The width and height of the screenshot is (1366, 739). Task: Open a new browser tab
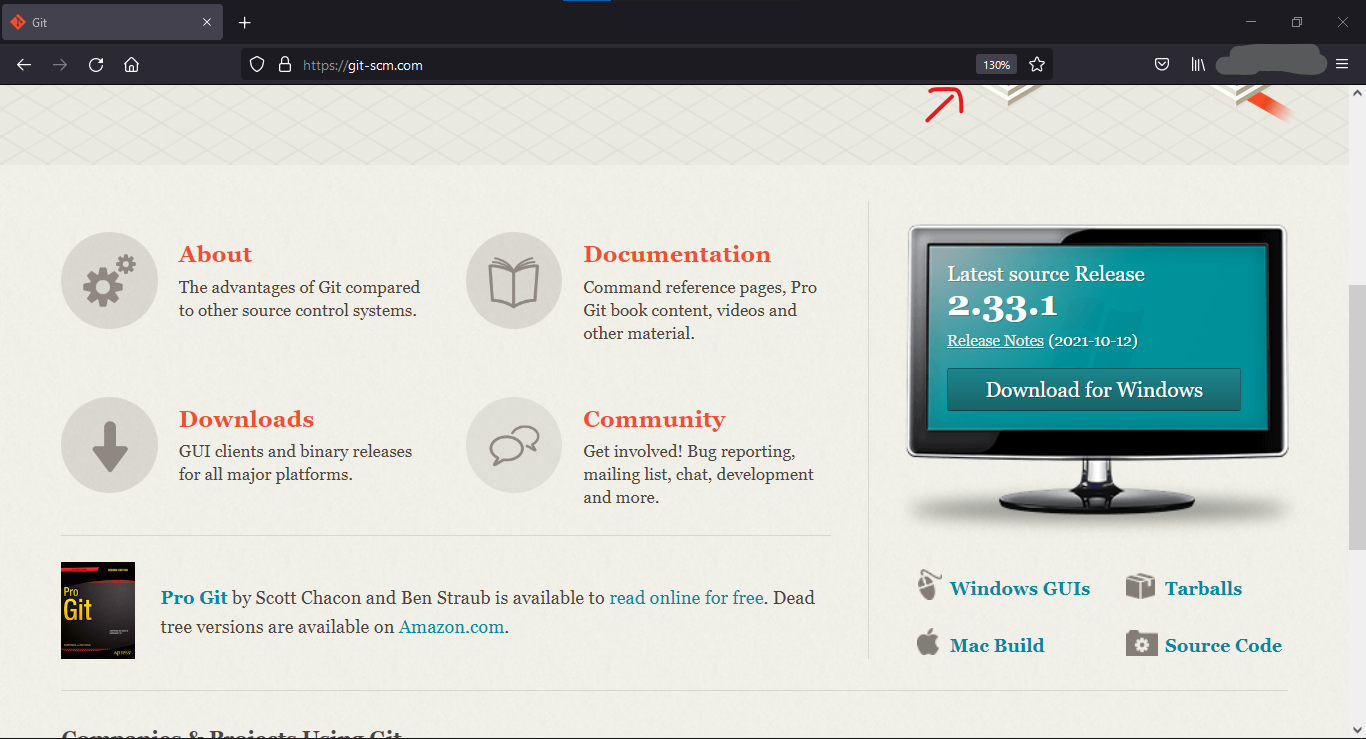pos(244,21)
